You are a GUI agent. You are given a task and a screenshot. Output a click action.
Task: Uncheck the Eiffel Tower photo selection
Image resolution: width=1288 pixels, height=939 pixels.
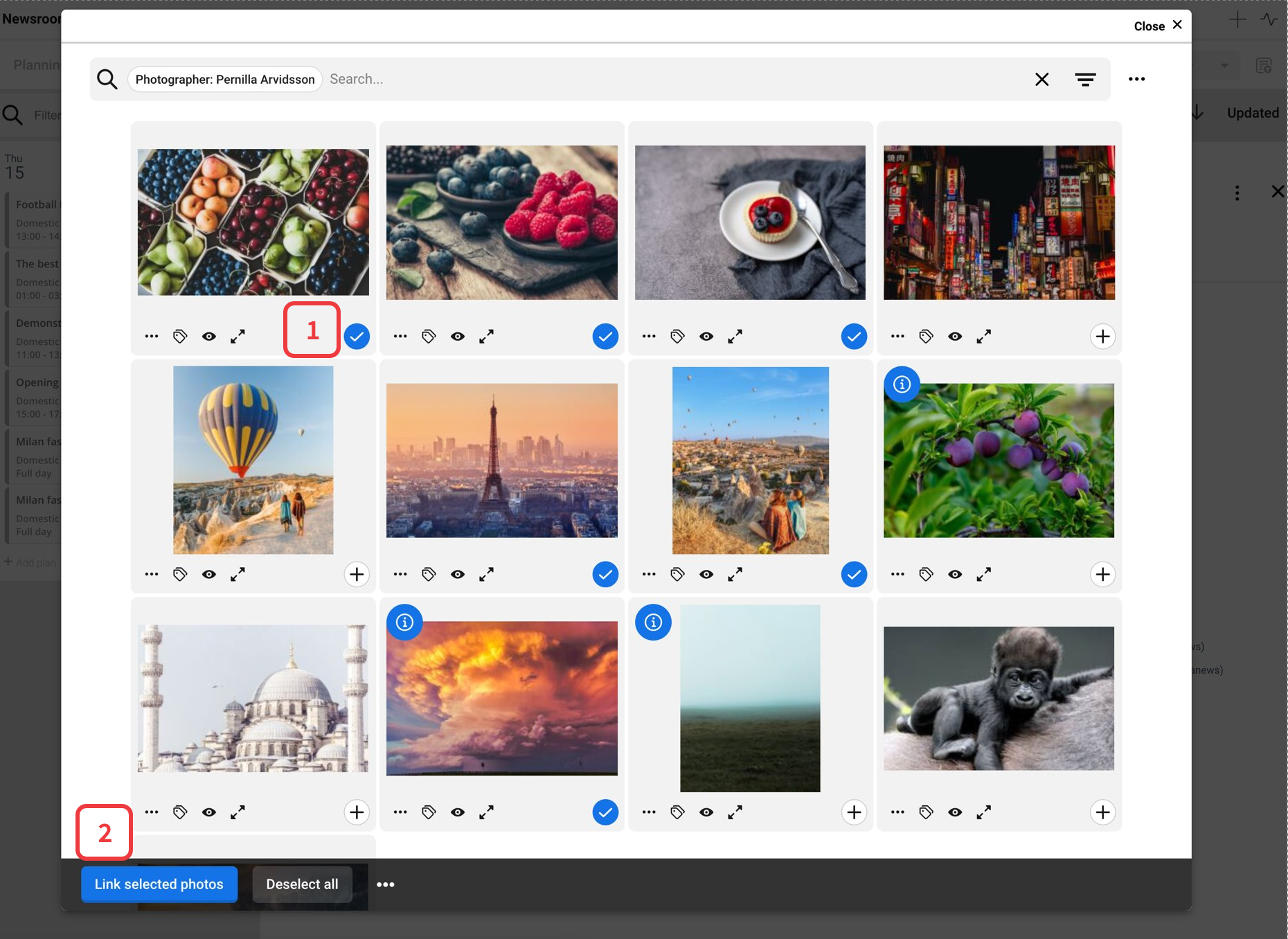605,574
